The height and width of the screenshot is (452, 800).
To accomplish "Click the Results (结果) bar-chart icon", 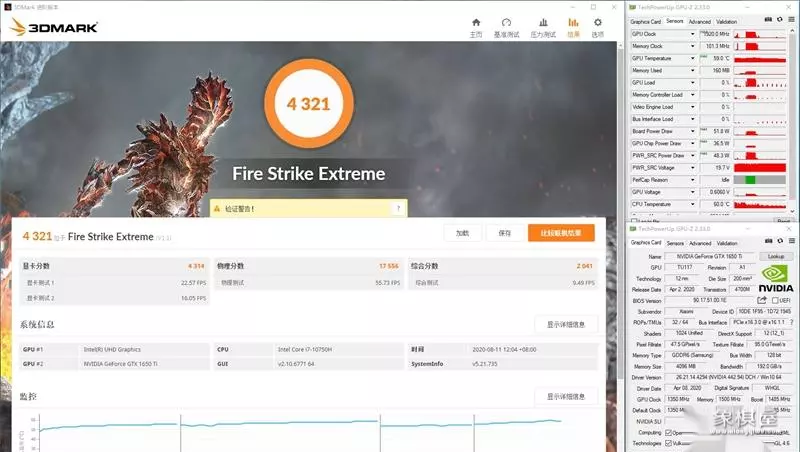I will point(573,25).
